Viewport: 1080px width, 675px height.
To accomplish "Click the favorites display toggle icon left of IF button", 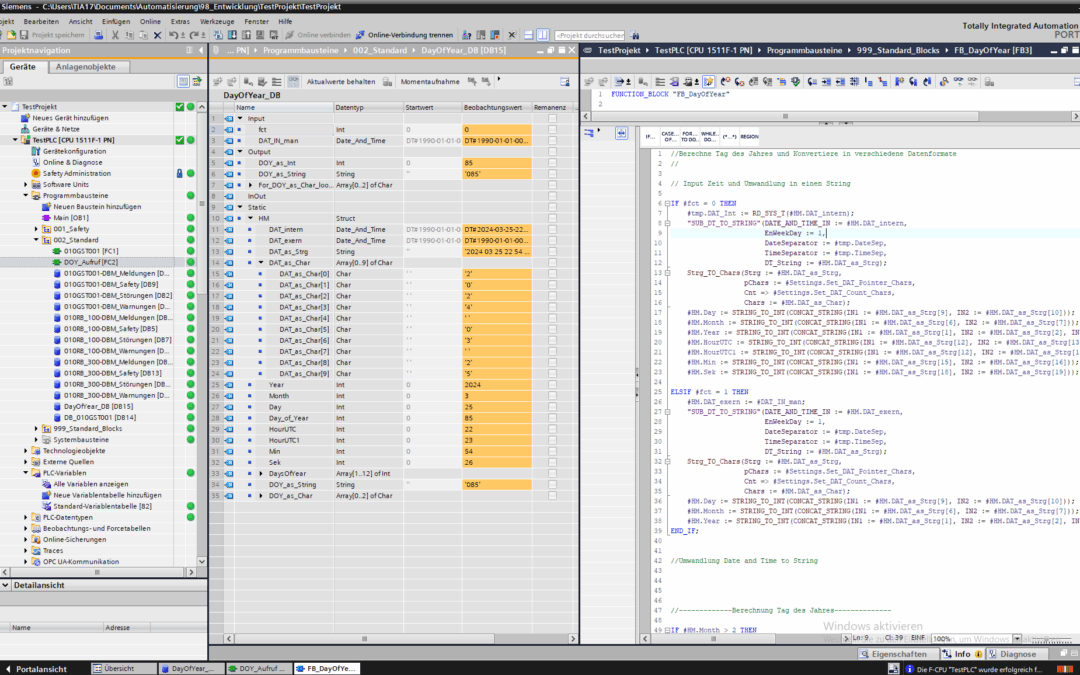I will [621, 133].
